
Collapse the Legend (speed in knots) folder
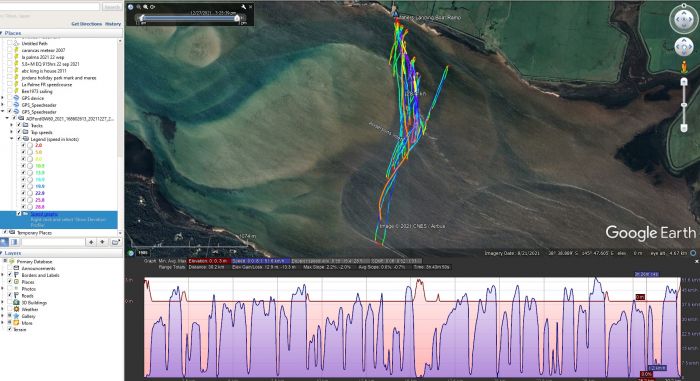pyautogui.click(x=12, y=139)
